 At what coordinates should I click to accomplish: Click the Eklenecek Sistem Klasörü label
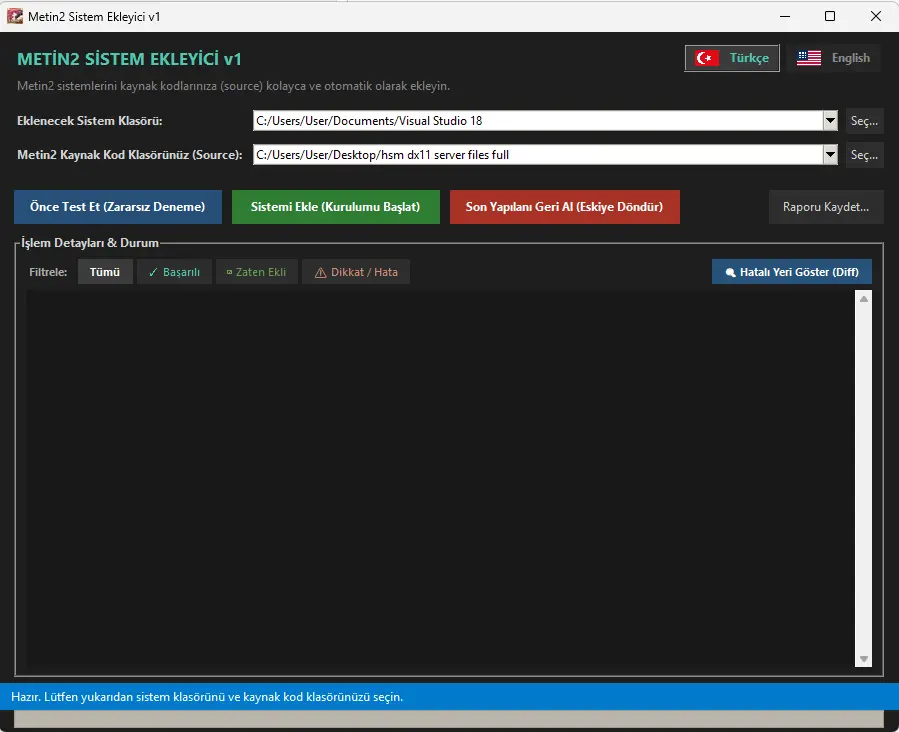90,121
